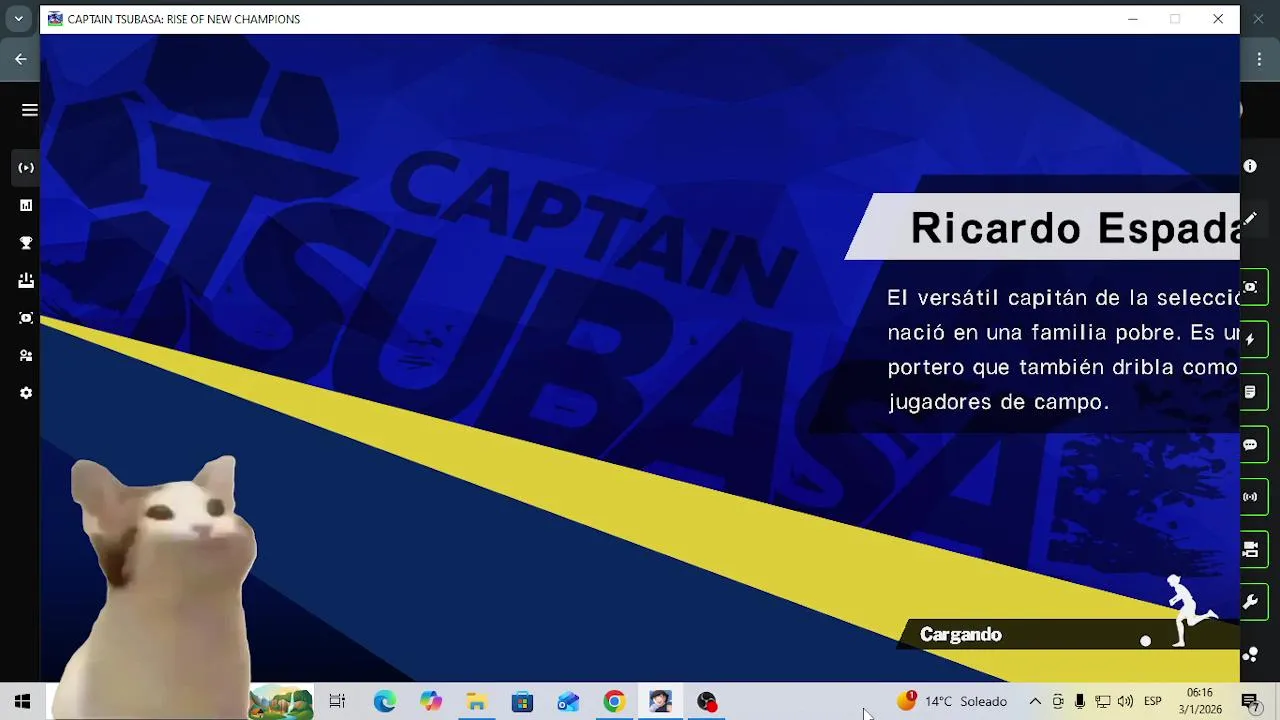Open the bar chart analytics icon
Image resolution: width=1280 pixels, height=720 pixels.
26,205
